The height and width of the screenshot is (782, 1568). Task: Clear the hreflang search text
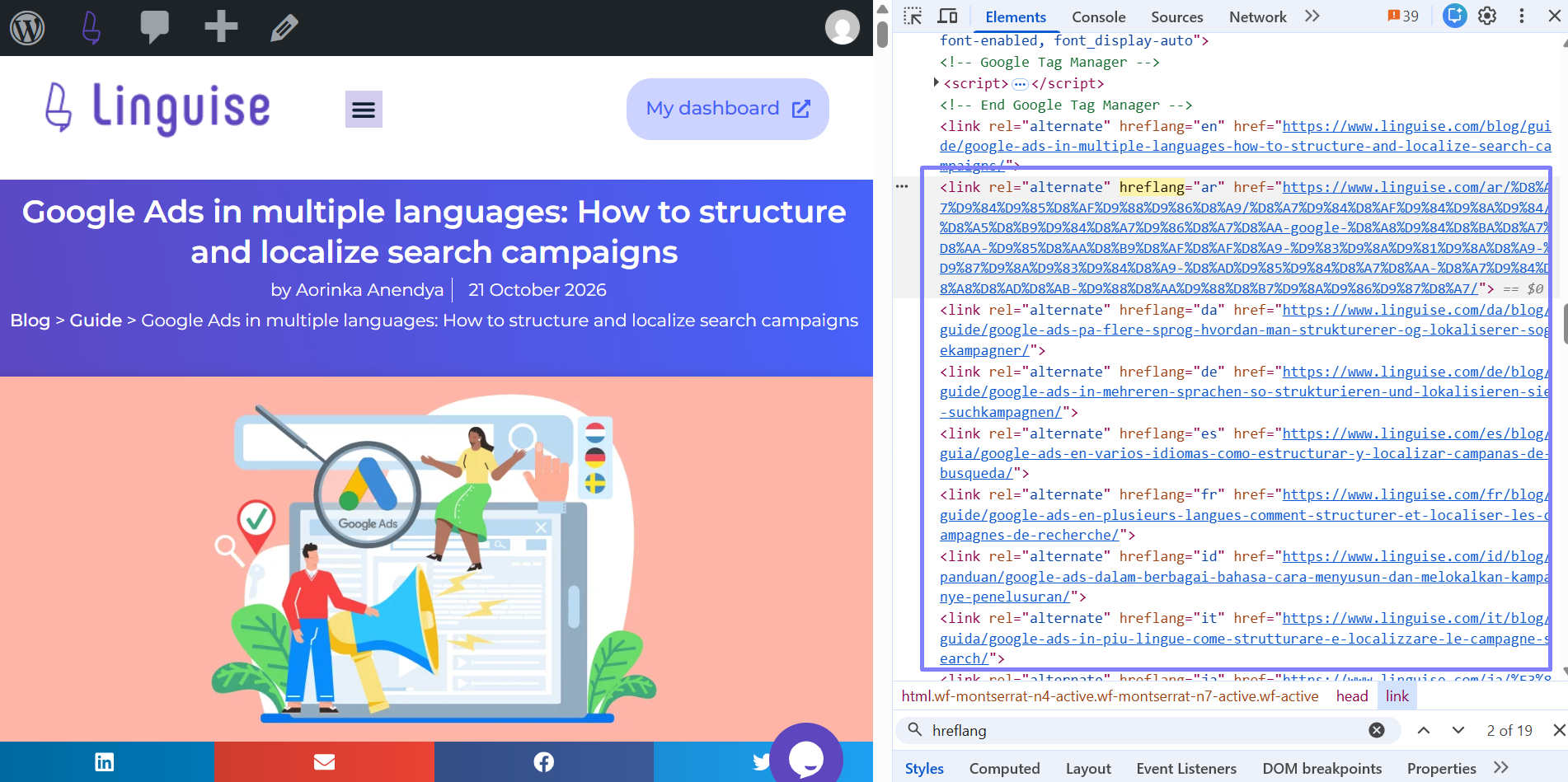(1377, 730)
